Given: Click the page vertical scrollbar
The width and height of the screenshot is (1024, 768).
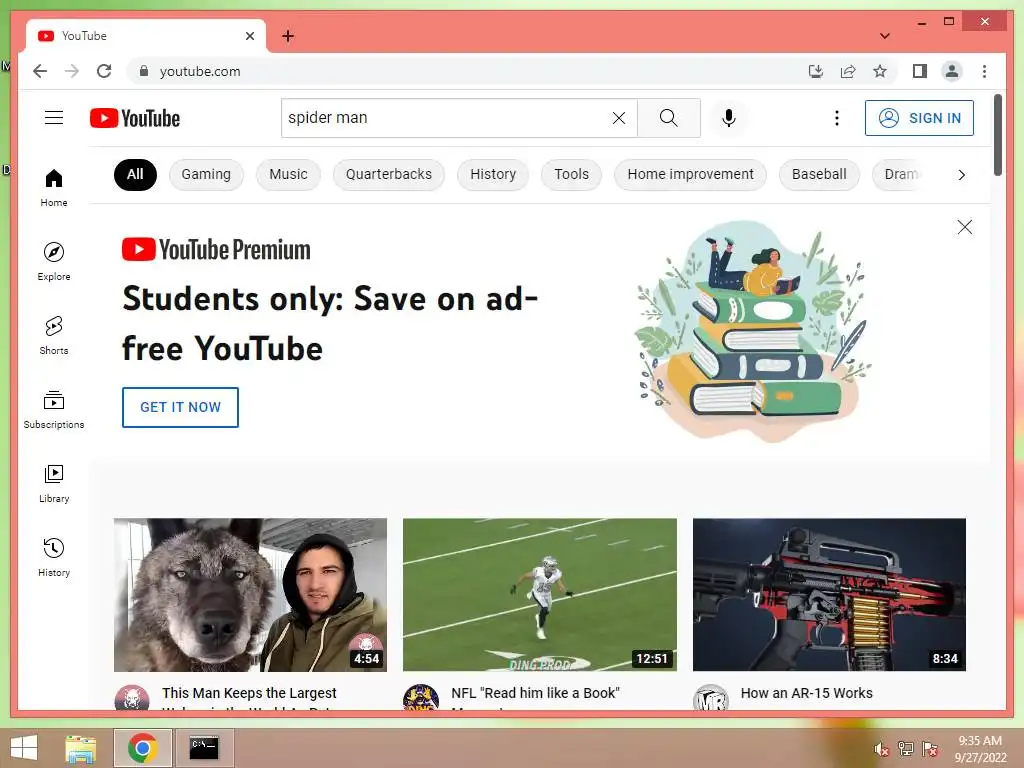Looking at the screenshot, I should click(997, 135).
